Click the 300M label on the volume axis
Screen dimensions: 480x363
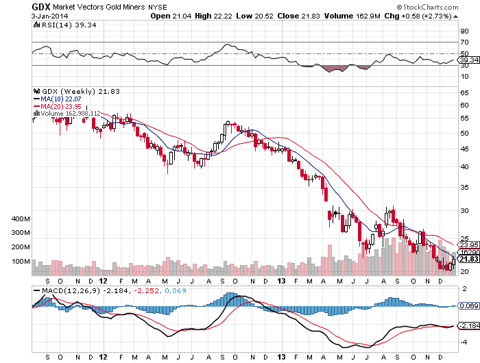[x=21, y=232]
